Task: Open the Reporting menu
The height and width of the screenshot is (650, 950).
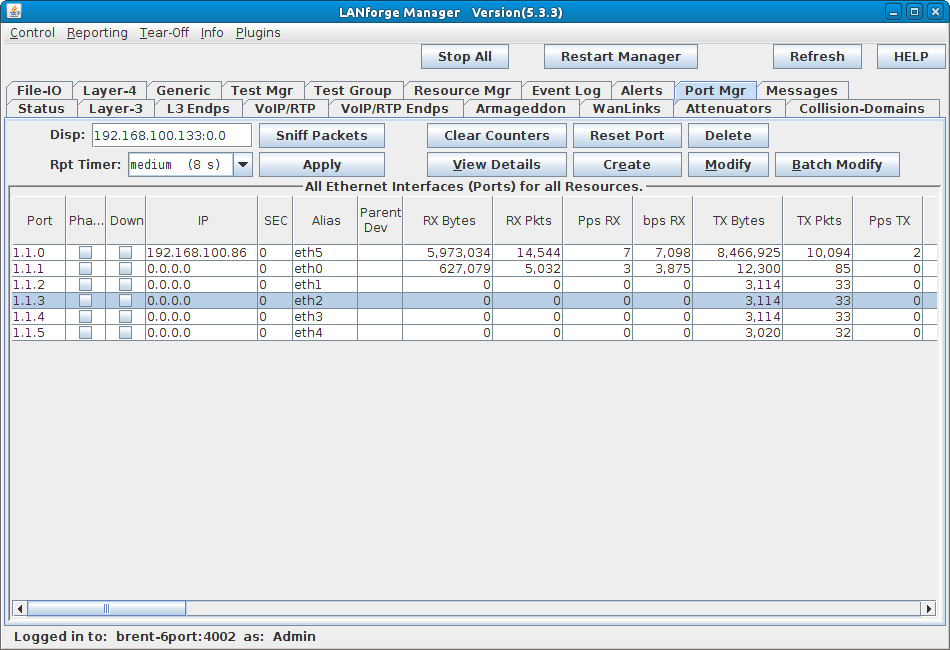Action: tap(97, 33)
